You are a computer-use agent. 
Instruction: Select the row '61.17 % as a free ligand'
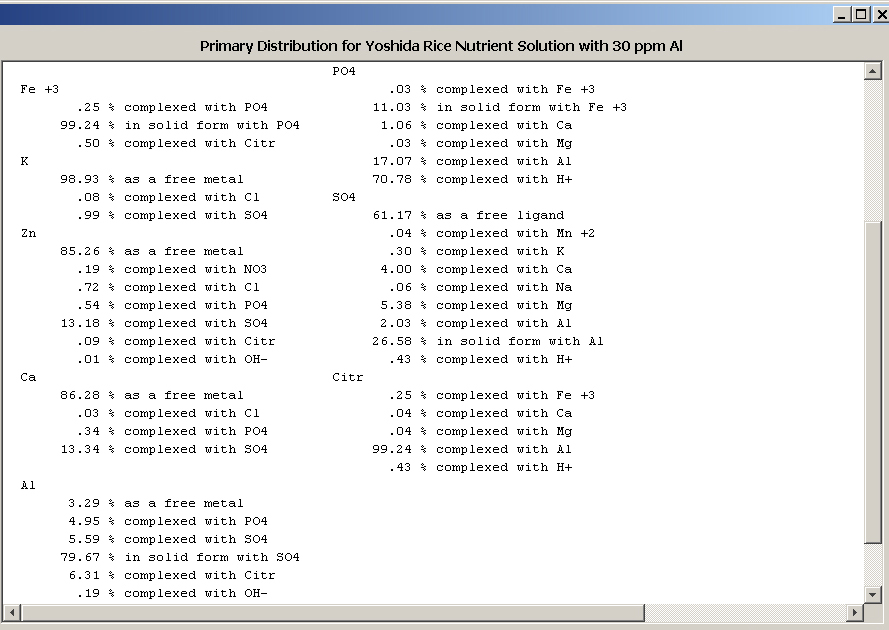click(x=468, y=215)
